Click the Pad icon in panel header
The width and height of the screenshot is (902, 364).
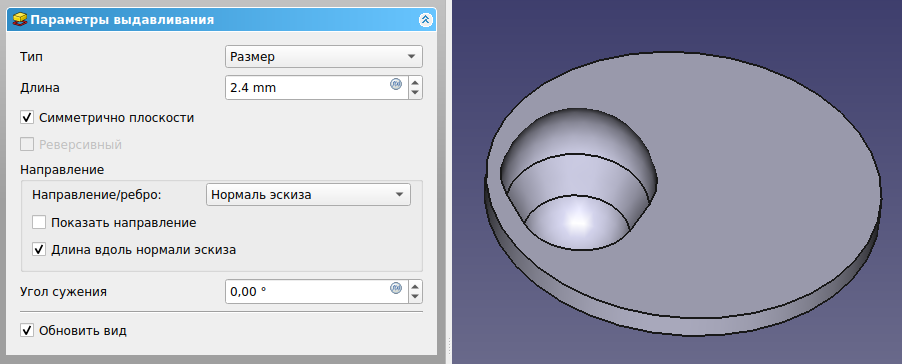[20, 20]
